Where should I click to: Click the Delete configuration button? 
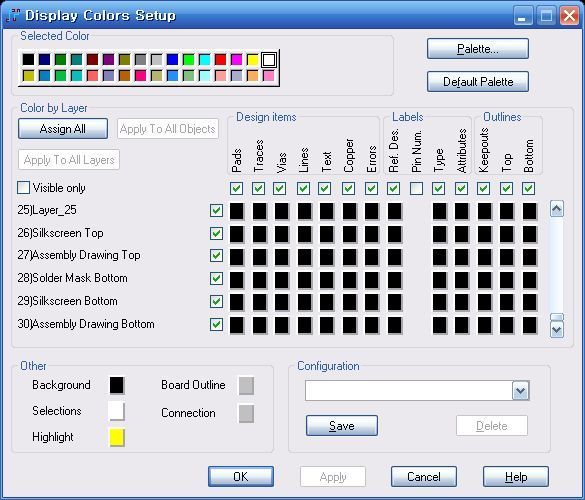click(x=492, y=426)
